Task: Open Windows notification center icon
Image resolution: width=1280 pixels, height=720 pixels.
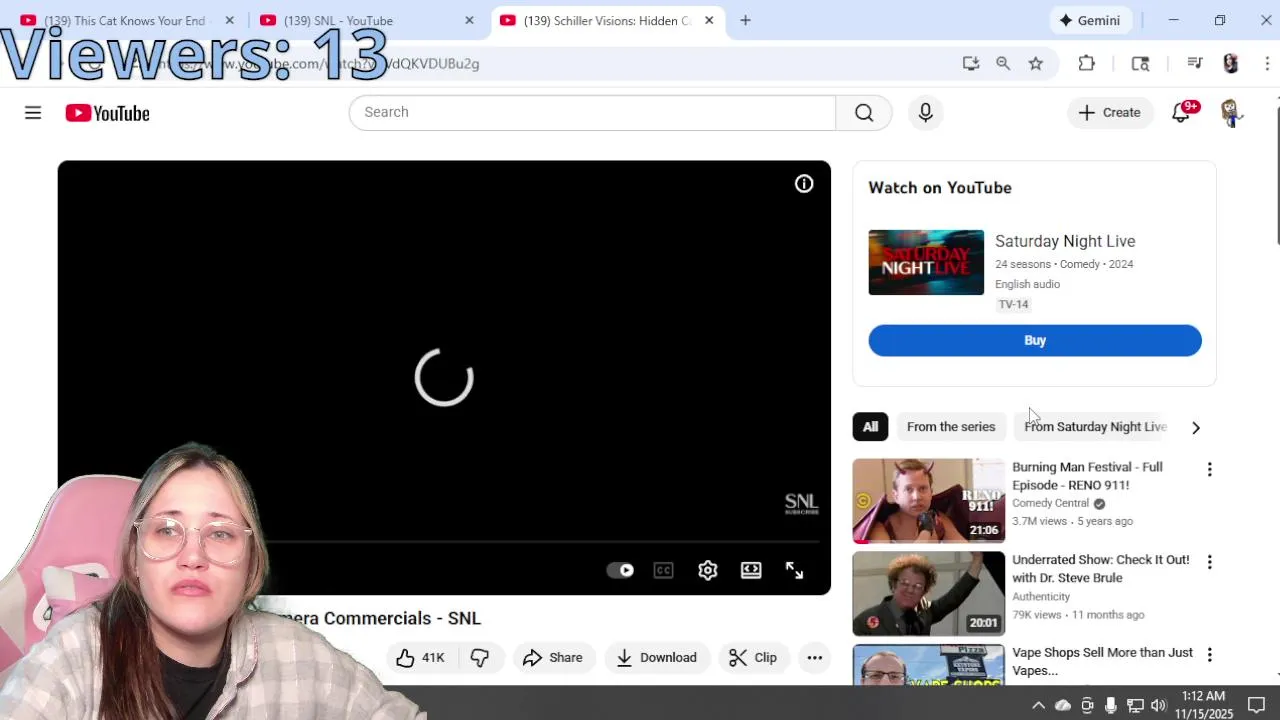Action: (1257, 705)
